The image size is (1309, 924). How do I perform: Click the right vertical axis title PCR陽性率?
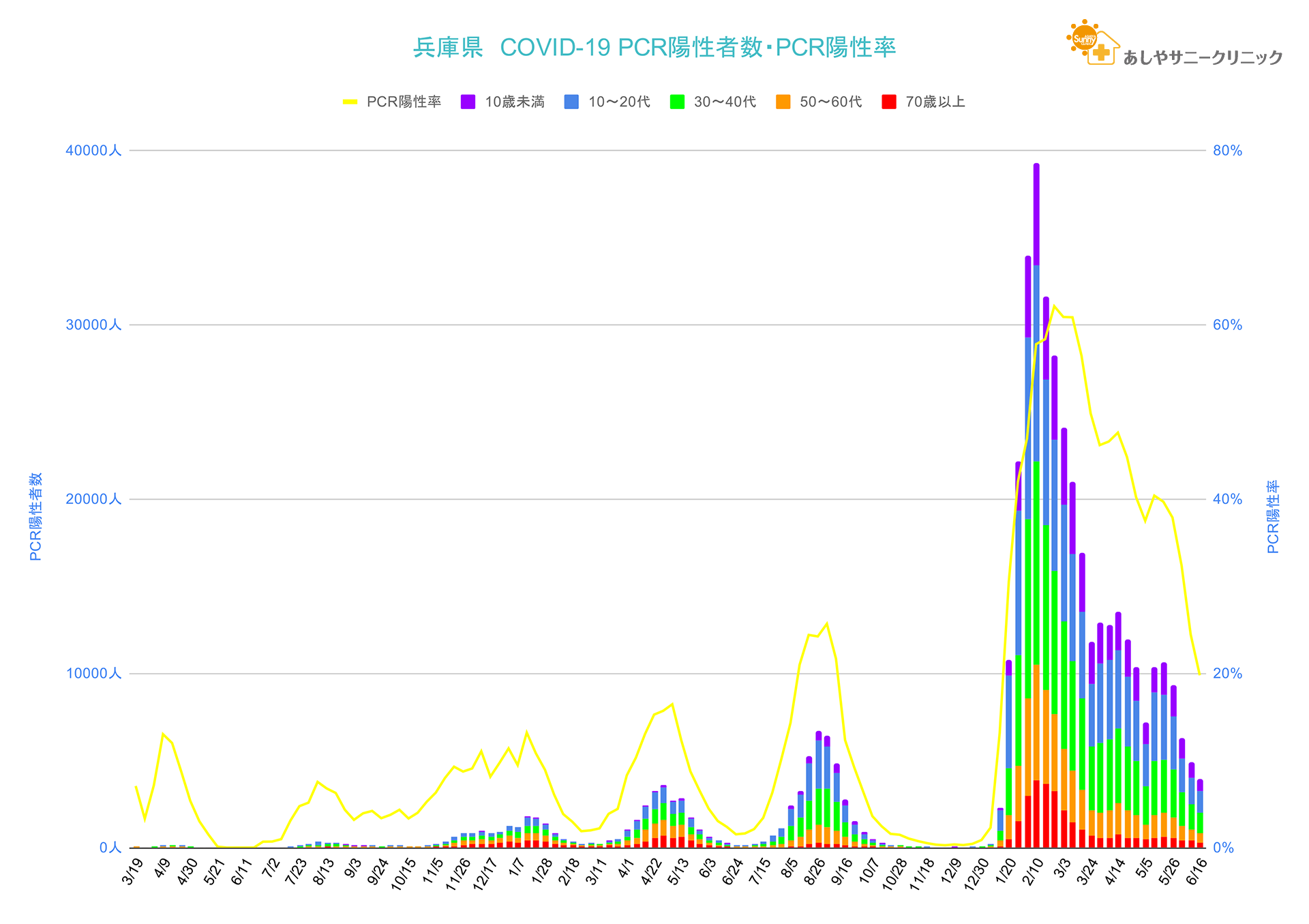[1272, 516]
